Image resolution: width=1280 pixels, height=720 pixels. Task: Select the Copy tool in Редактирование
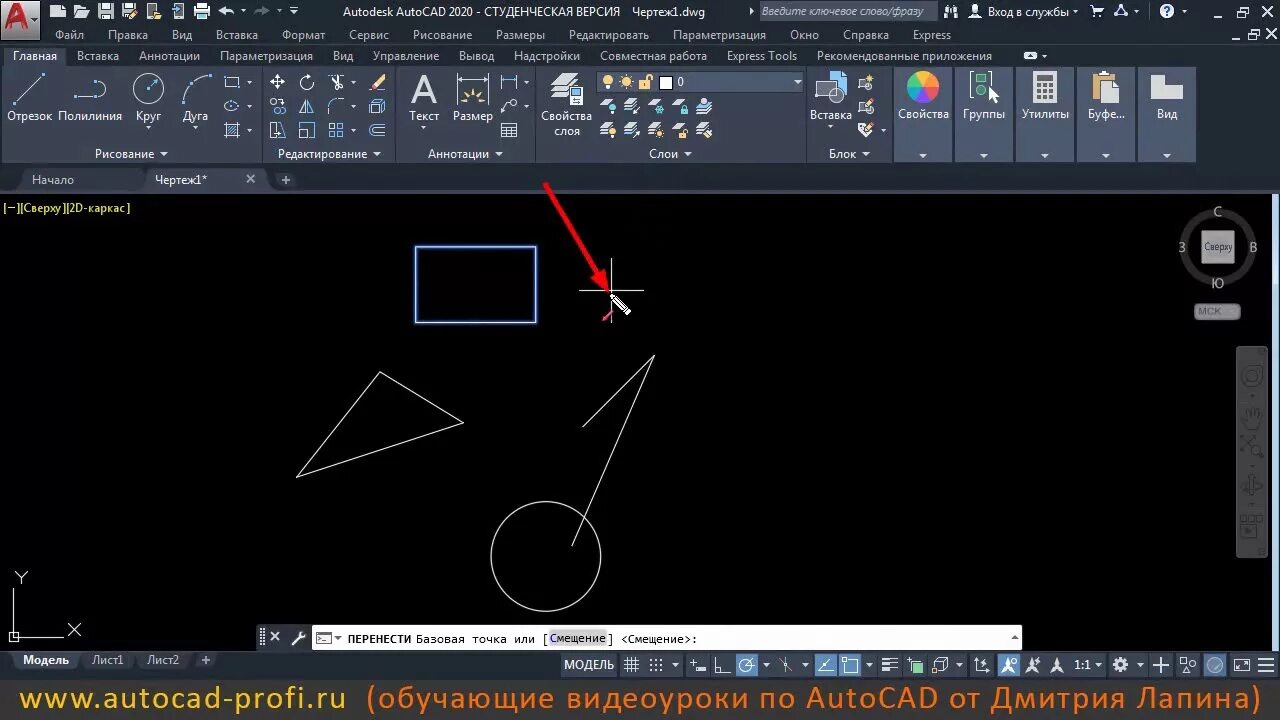(278, 106)
